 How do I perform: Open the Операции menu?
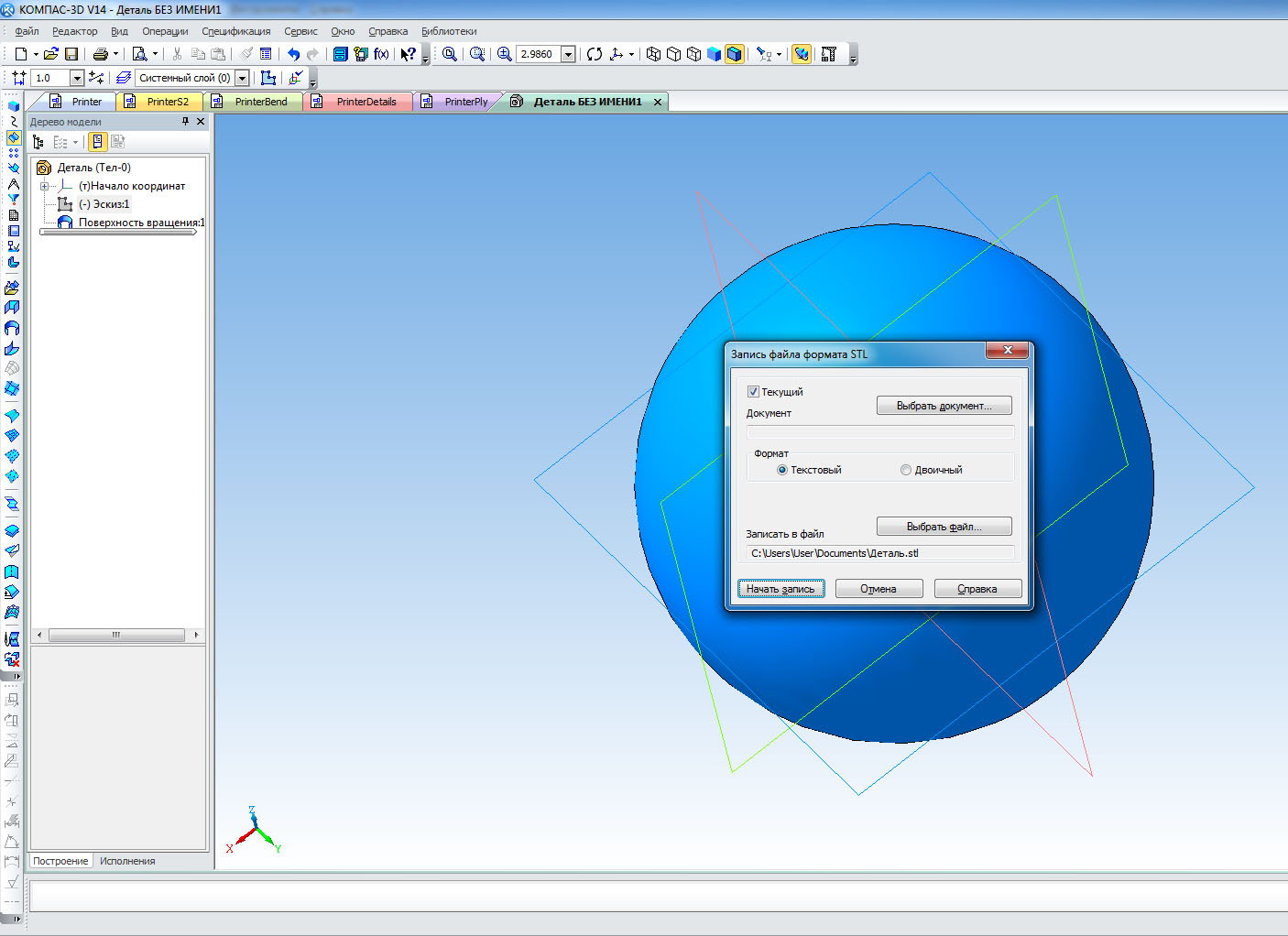click(165, 31)
